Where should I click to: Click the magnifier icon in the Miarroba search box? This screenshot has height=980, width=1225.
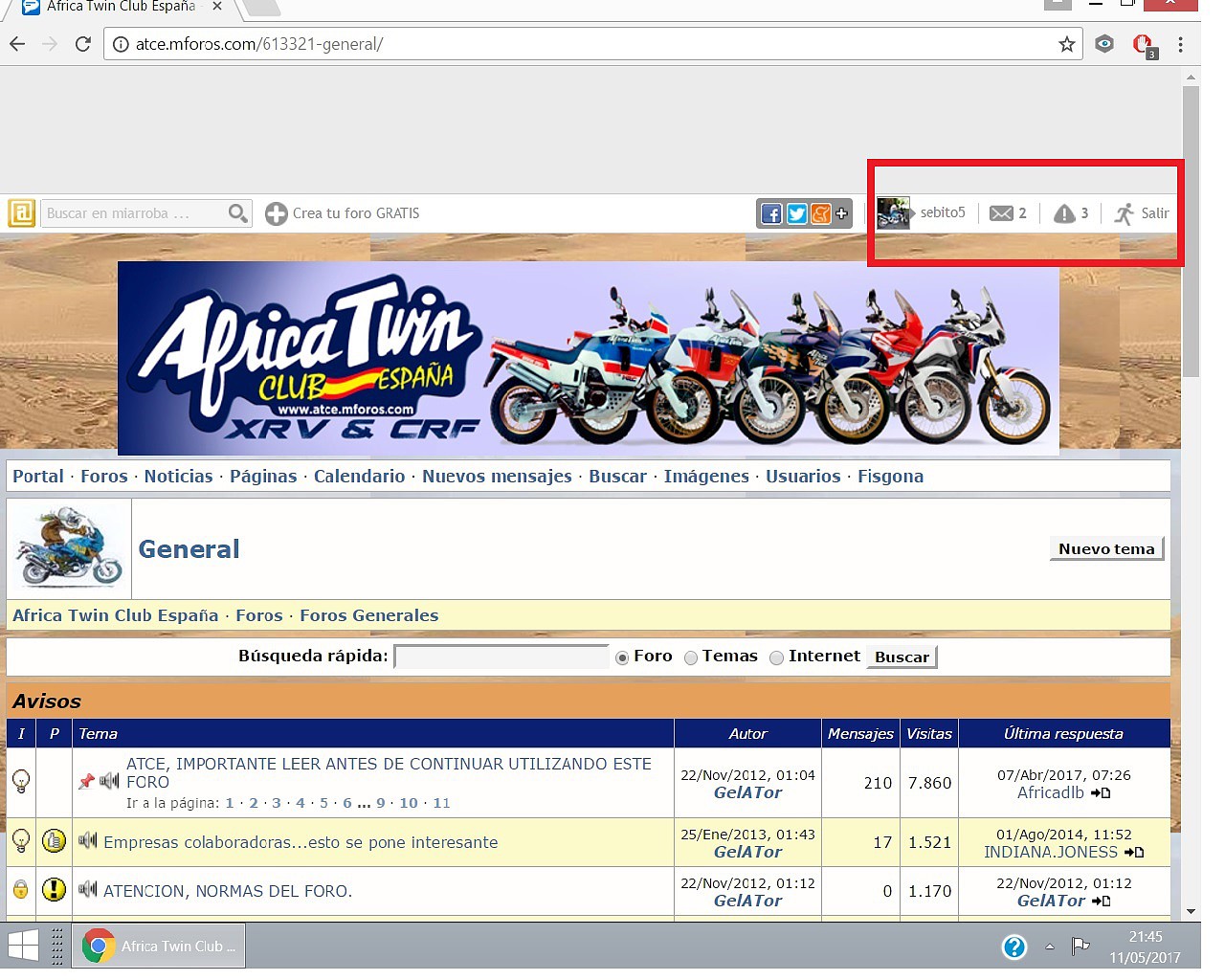coord(237,212)
